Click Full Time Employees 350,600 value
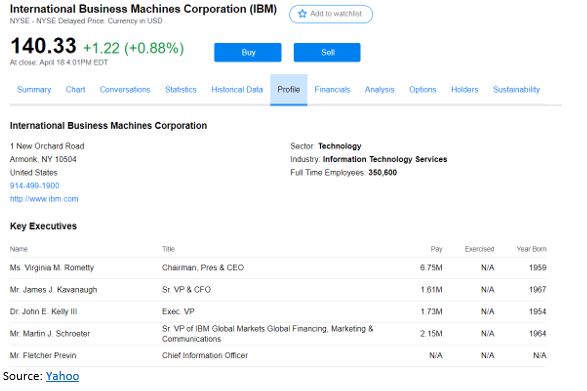Image resolution: width=587 pixels, height=391 pixels. 383,173
